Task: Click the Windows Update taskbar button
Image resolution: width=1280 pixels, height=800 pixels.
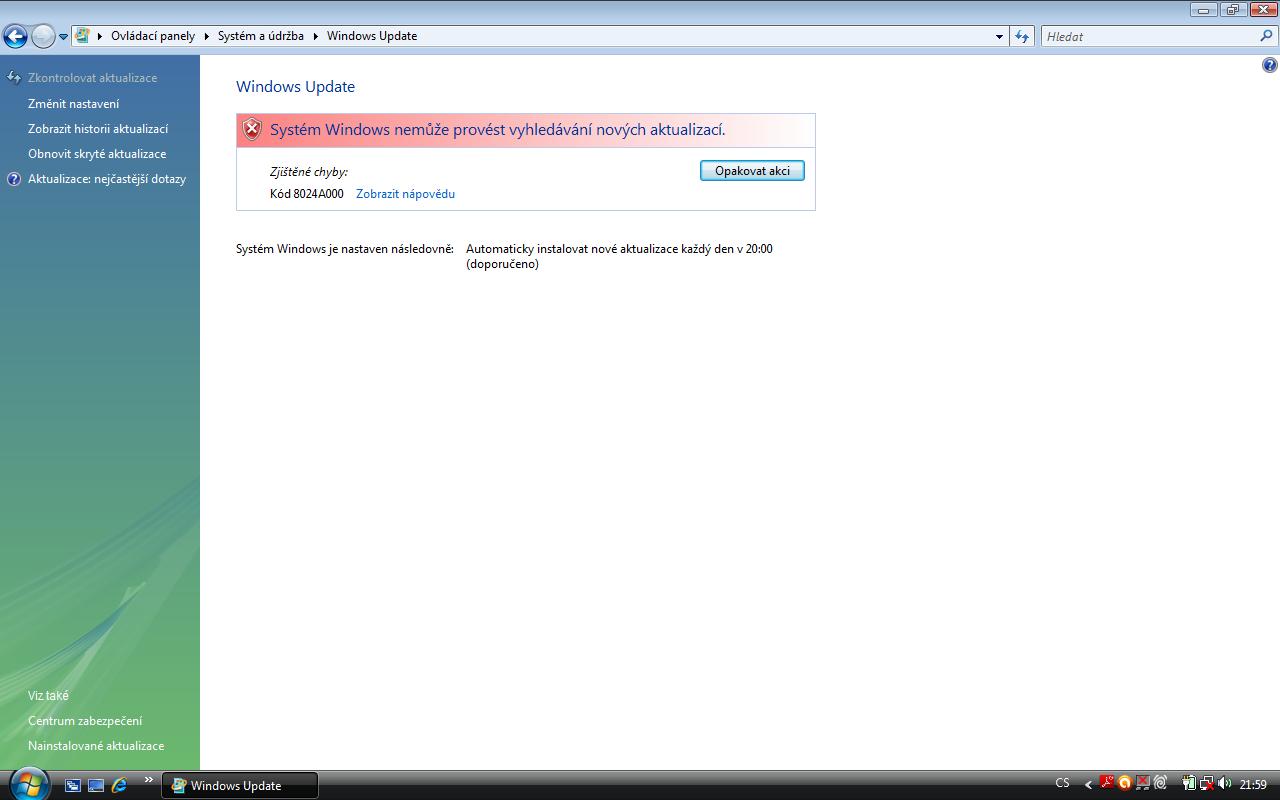Action: [x=240, y=786]
